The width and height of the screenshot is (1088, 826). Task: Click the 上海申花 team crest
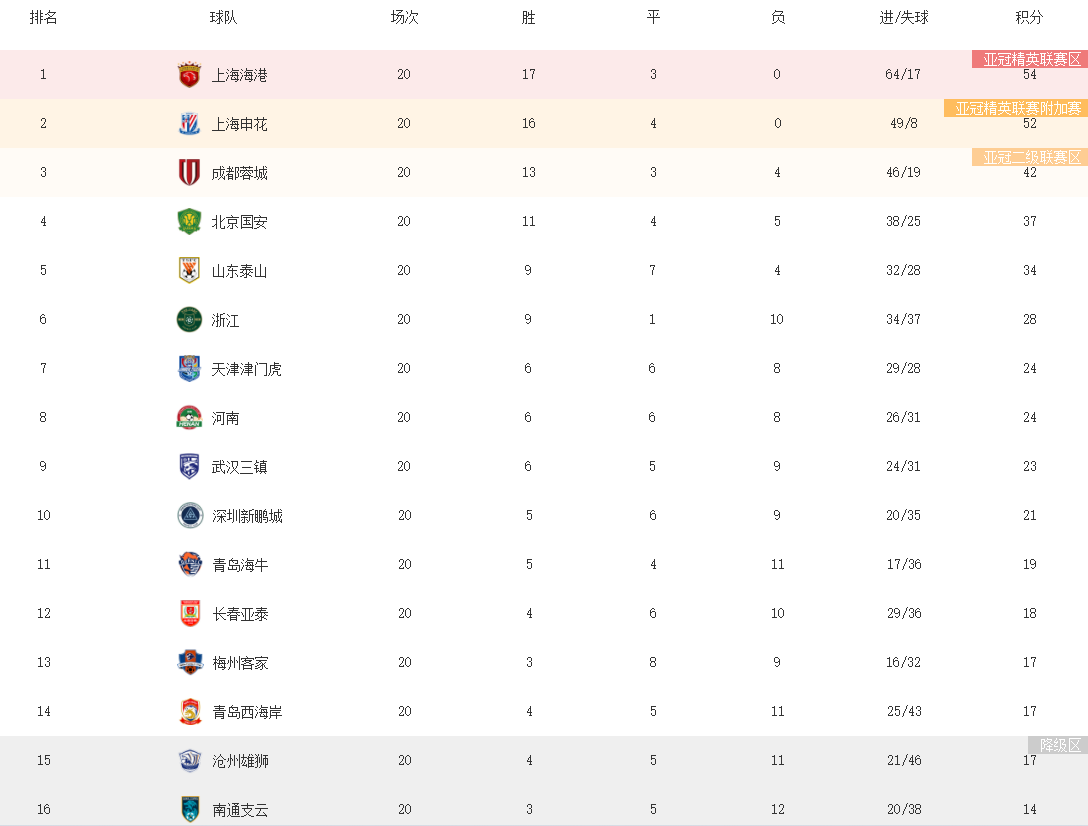[189, 124]
